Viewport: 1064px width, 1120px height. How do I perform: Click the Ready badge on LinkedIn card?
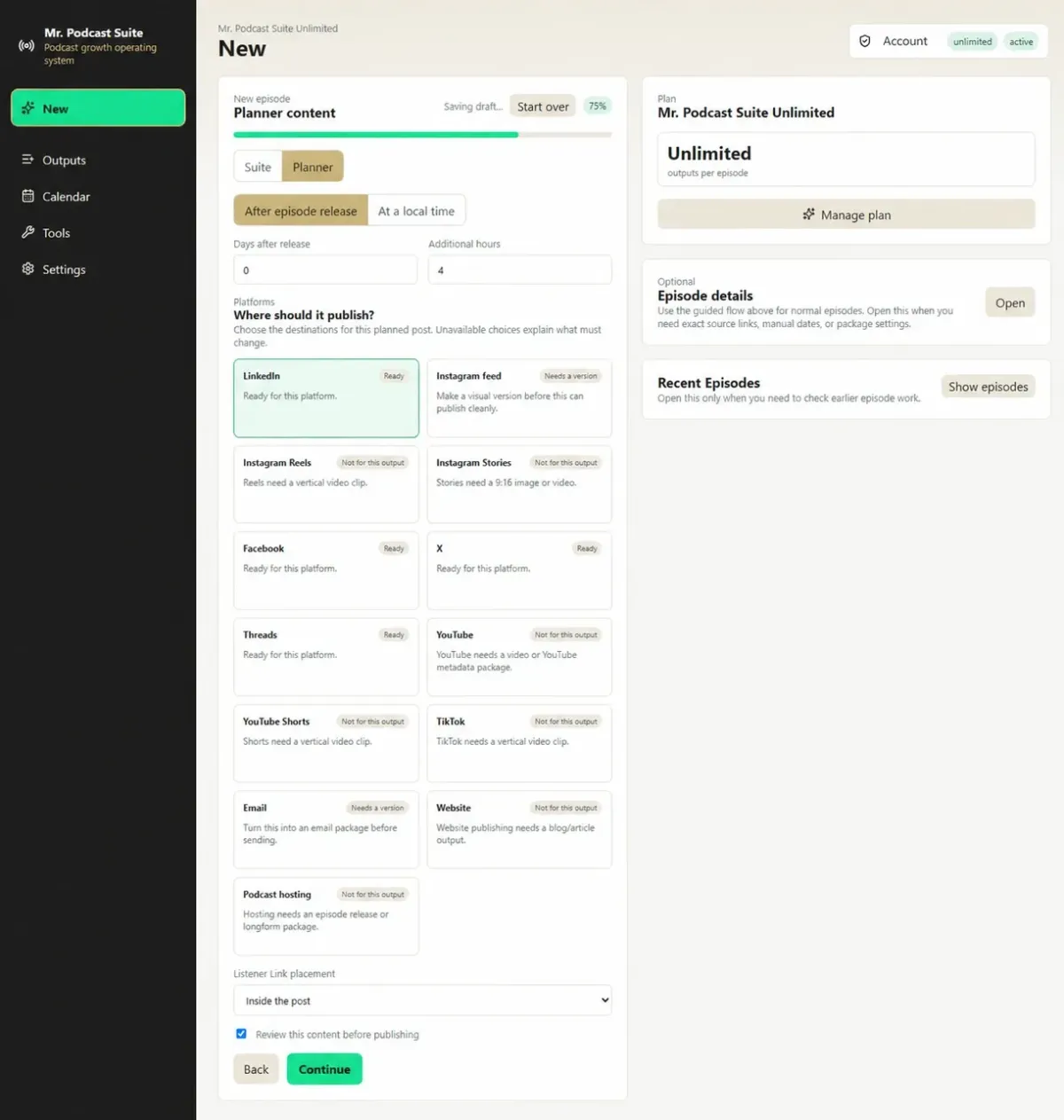click(x=394, y=376)
